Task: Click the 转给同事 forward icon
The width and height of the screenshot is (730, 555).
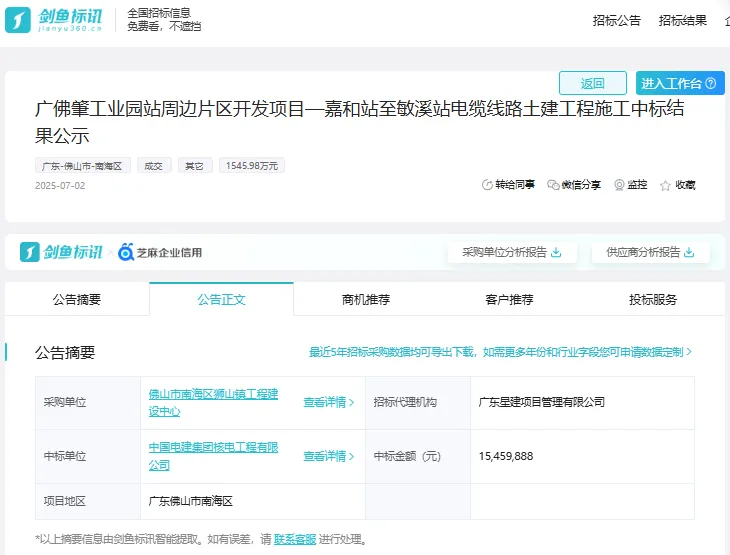Action: (487, 185)
